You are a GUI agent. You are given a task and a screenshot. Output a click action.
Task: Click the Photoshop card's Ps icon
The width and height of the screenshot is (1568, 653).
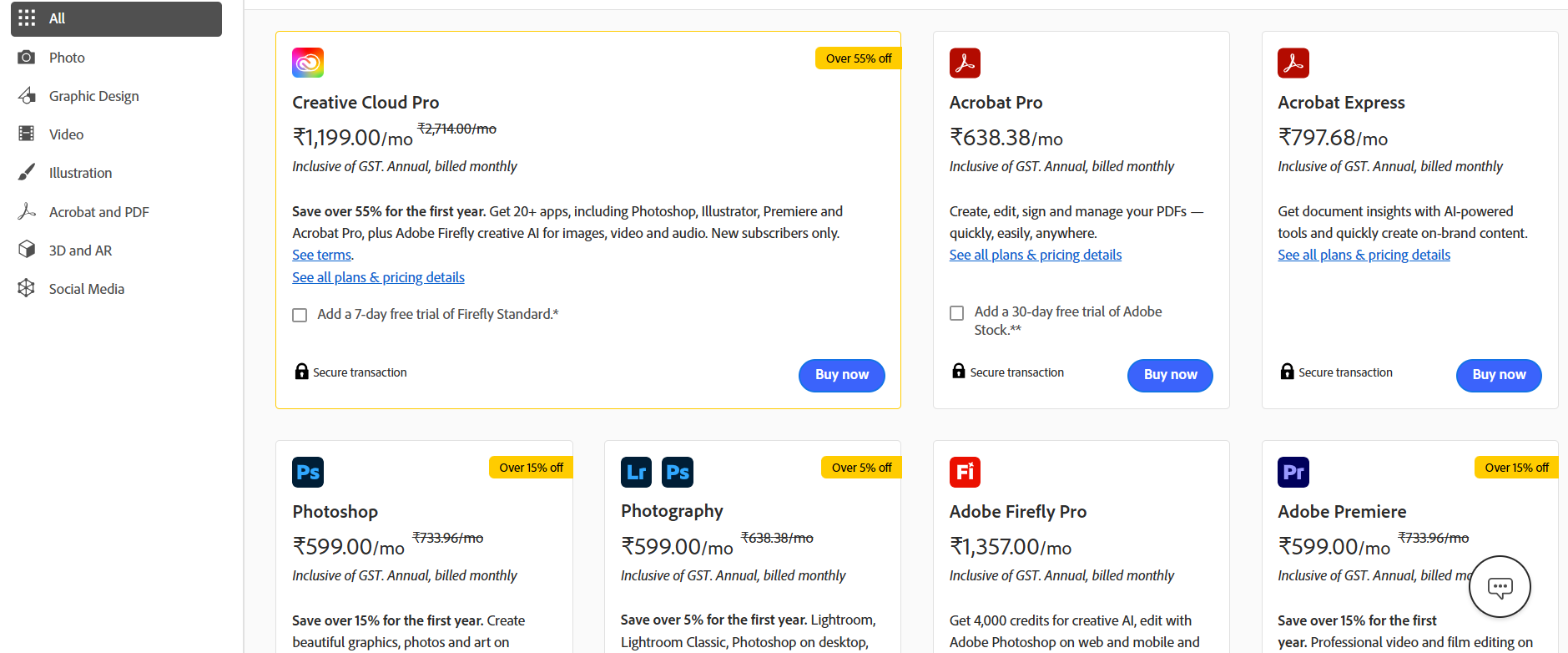[308, 472]
